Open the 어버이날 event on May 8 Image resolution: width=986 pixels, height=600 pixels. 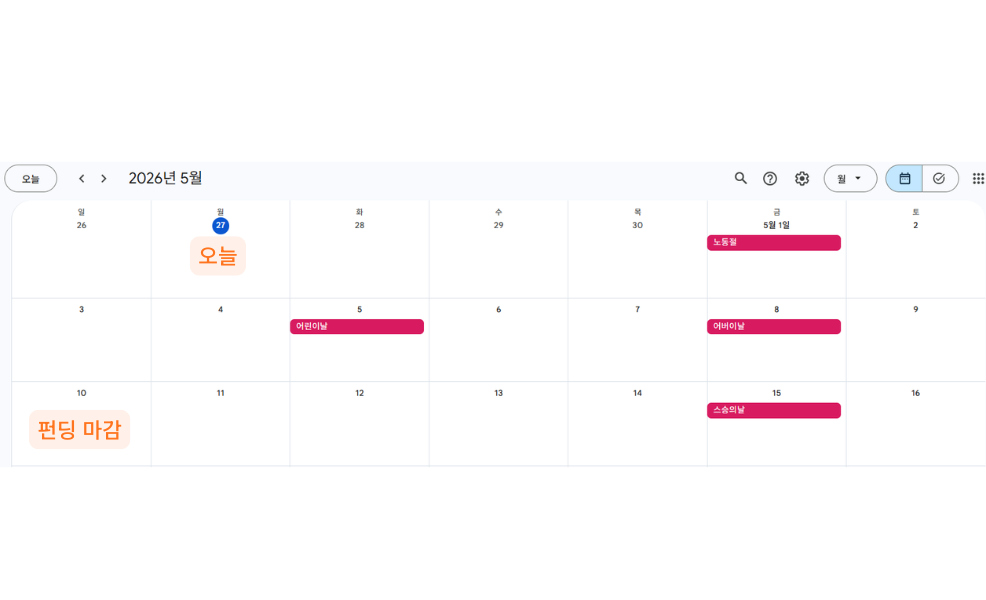[x=773, y=326]
